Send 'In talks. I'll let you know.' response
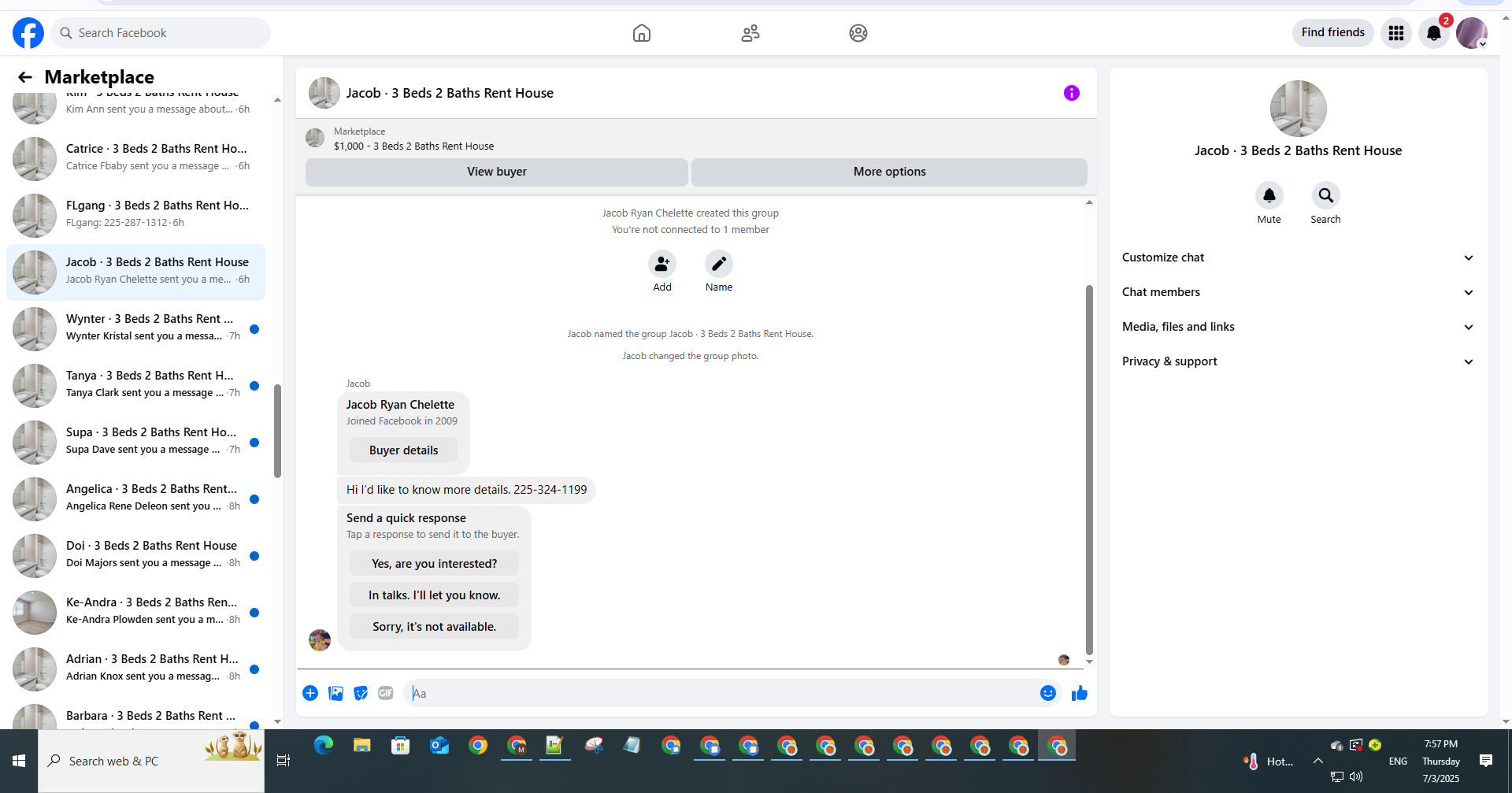1512x793 pixels. [434, 595]
